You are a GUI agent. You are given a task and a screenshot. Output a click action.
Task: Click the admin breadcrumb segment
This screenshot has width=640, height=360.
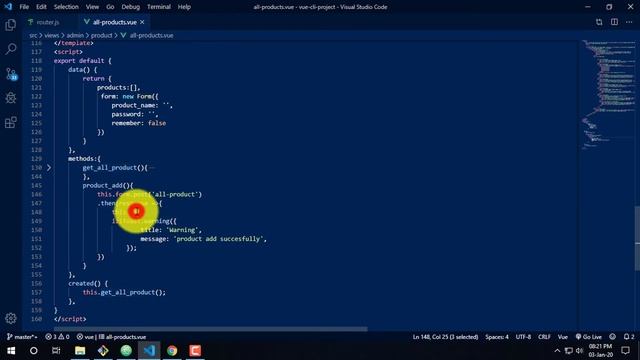75,36
